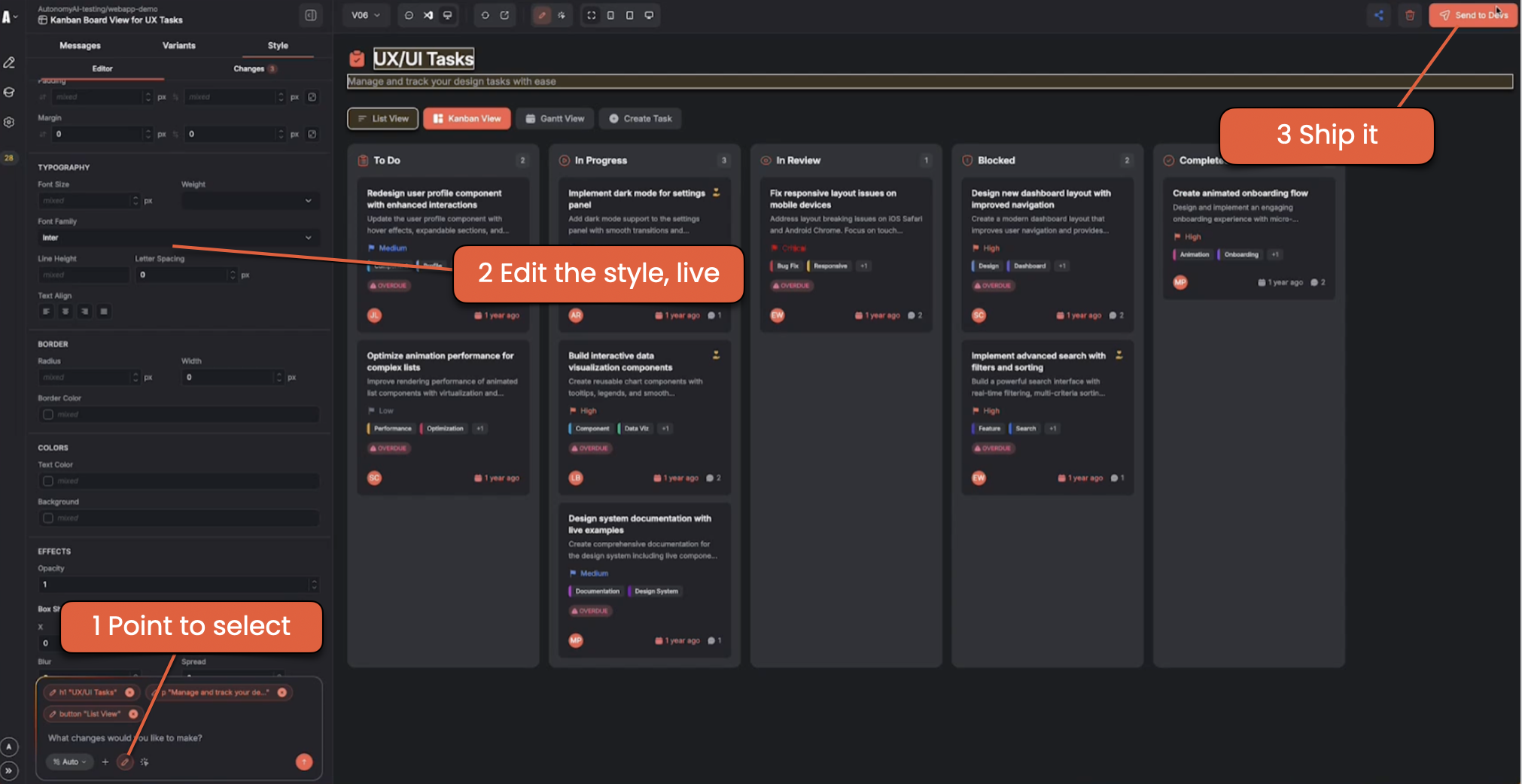
Task: Open the Editor sub-tab
Action: (102, 68)
